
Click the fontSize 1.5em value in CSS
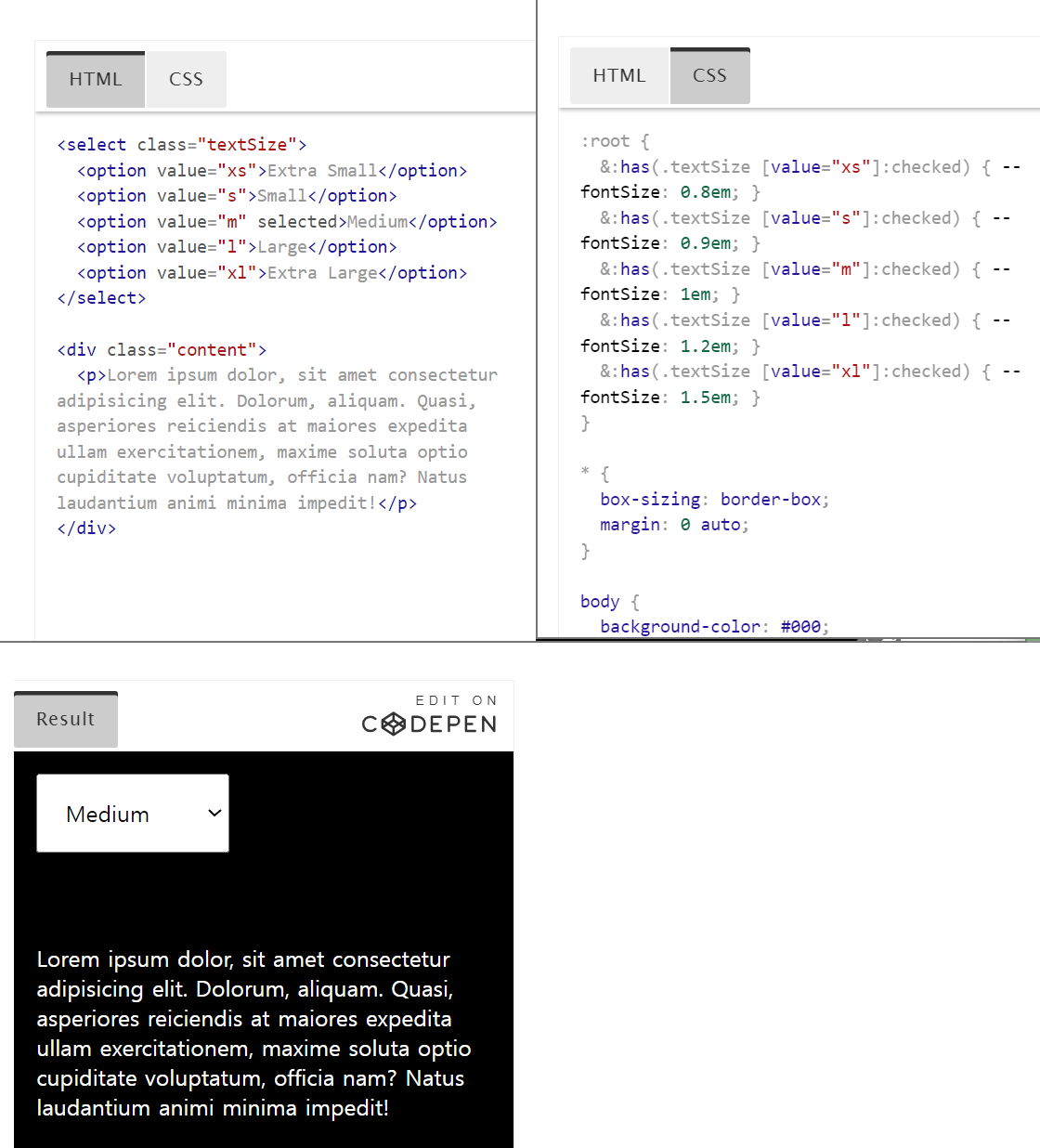point(705,398)
